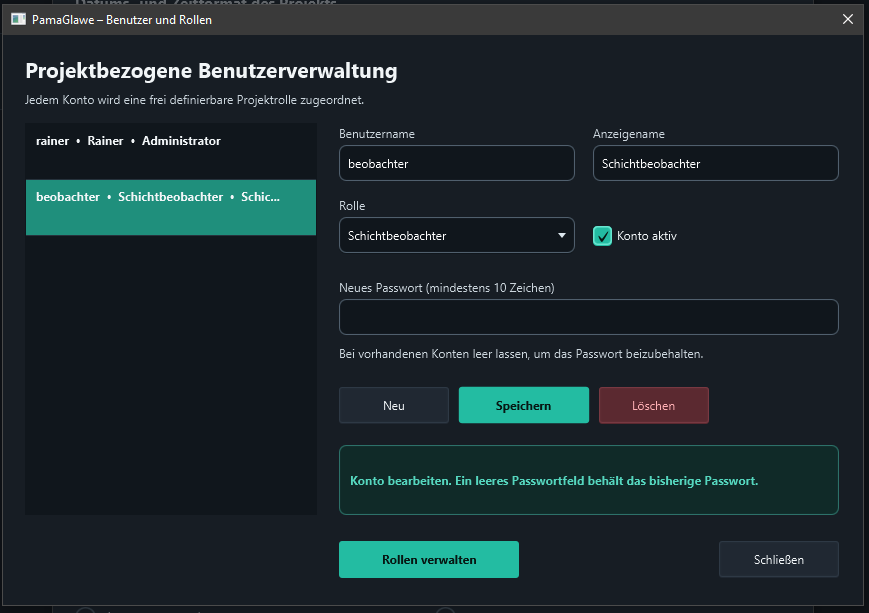Click the Benutzername field label
The height and width of the screenshot is (613, 869).
[377, 134]
